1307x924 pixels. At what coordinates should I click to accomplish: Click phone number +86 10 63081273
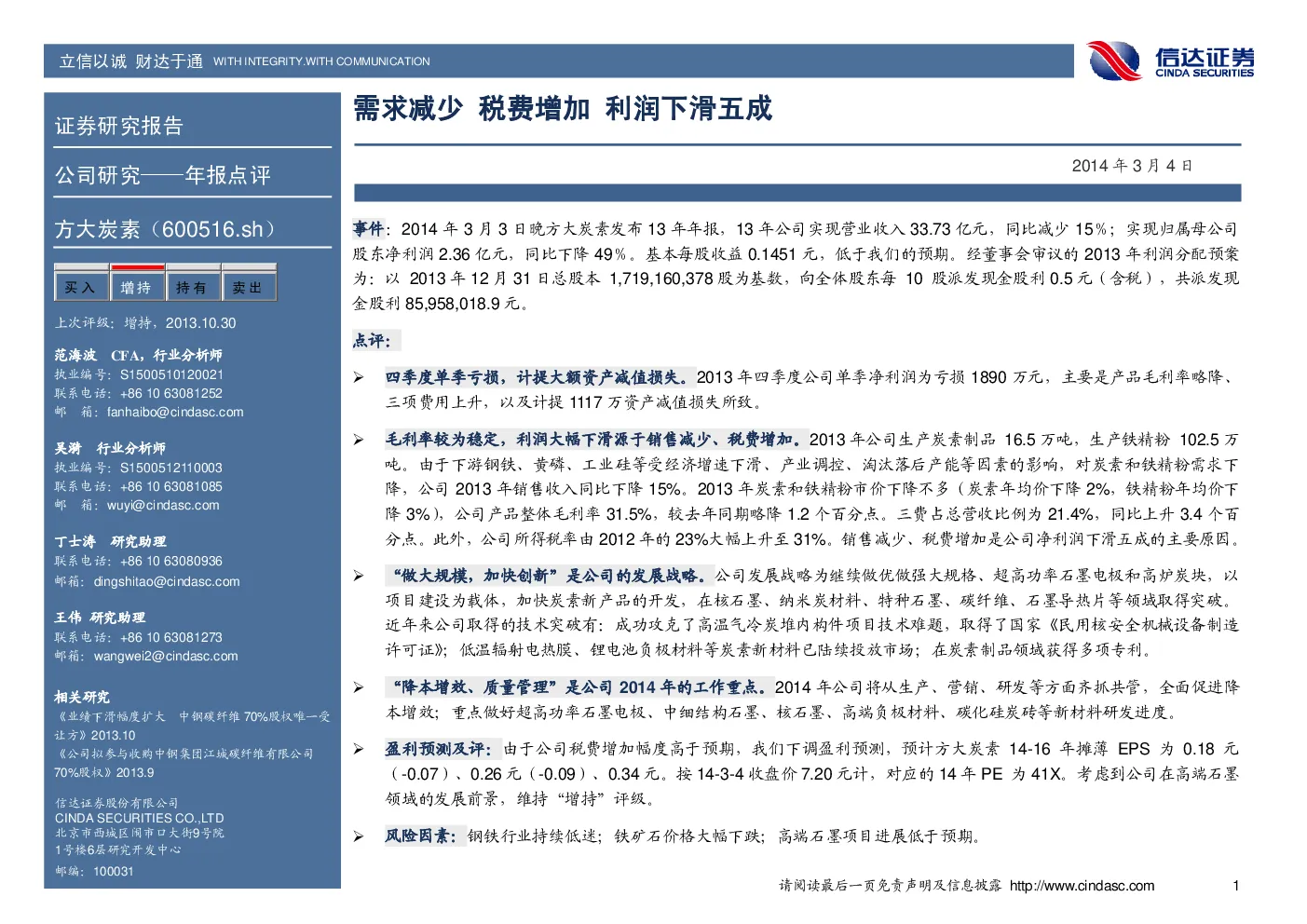[x=171, y=637]
